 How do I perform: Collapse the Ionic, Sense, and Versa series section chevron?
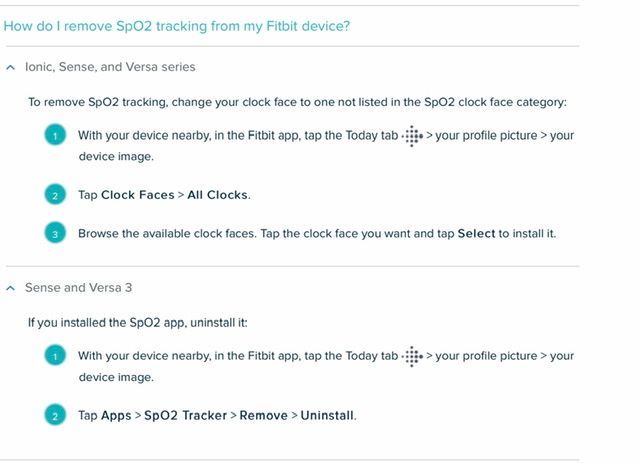pos(11,67)
